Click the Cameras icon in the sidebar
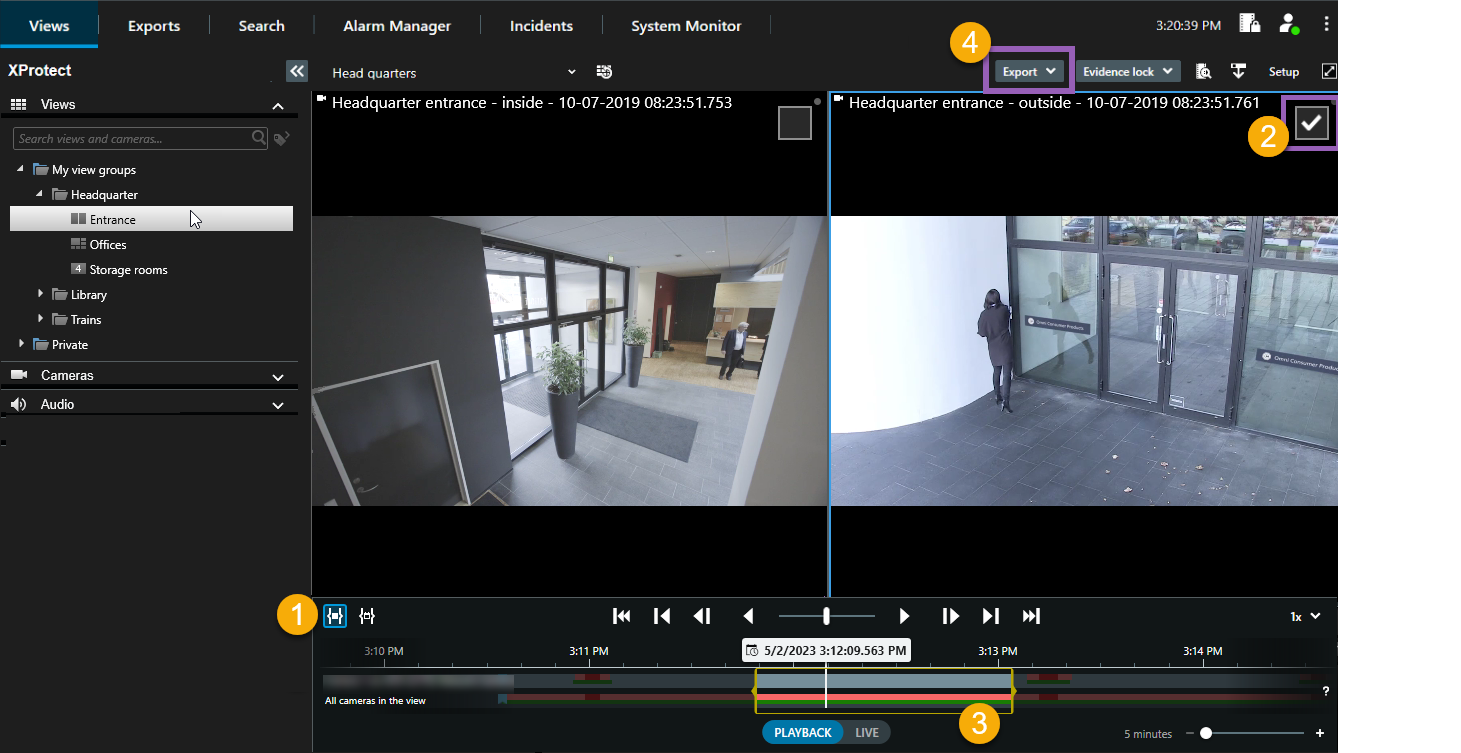 (18, 375)
